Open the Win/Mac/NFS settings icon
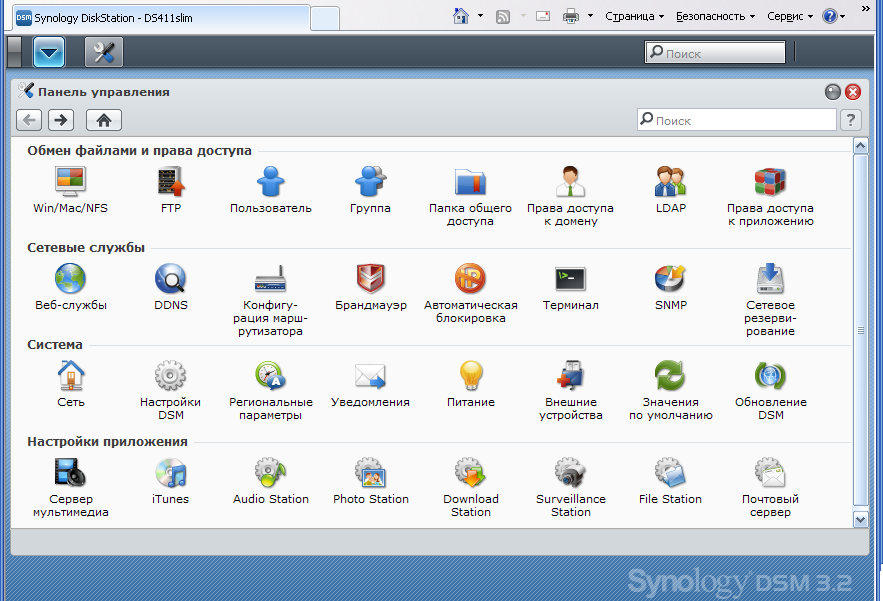Screen dimensions: 883x601 coord(70,181)
